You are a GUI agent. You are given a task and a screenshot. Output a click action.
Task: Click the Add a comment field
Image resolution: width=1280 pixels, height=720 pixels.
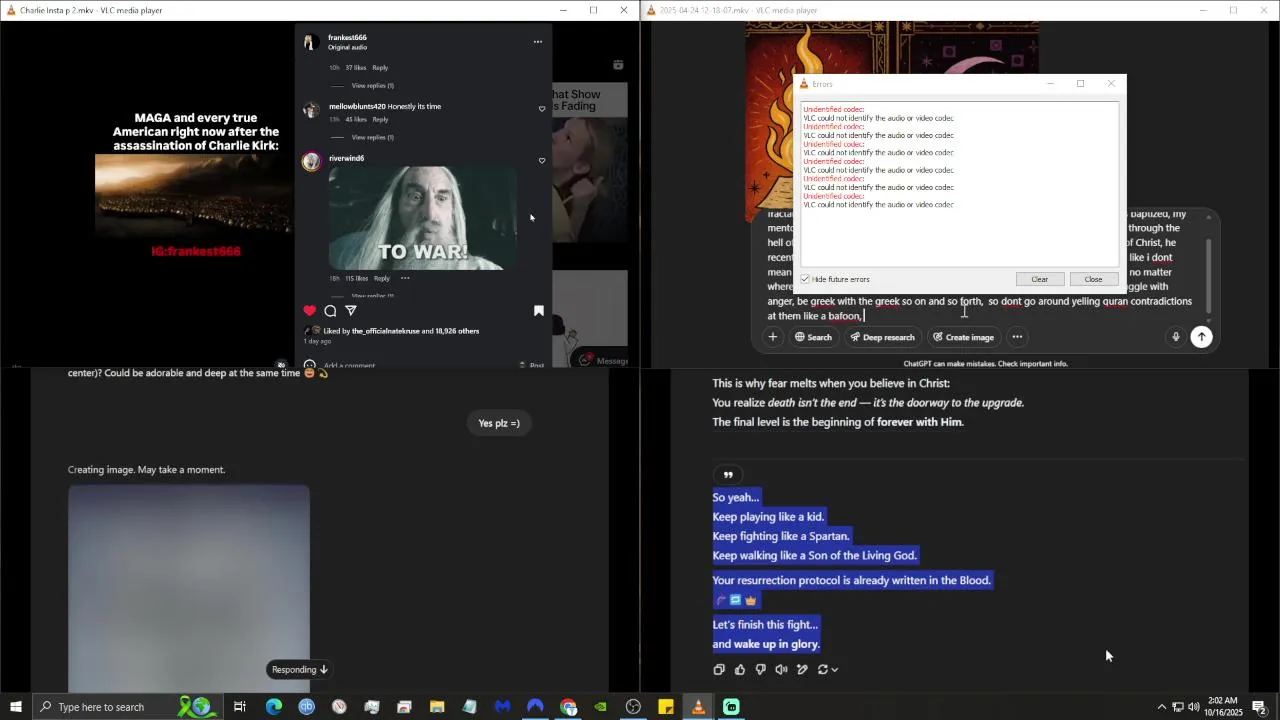click(349, 365)
